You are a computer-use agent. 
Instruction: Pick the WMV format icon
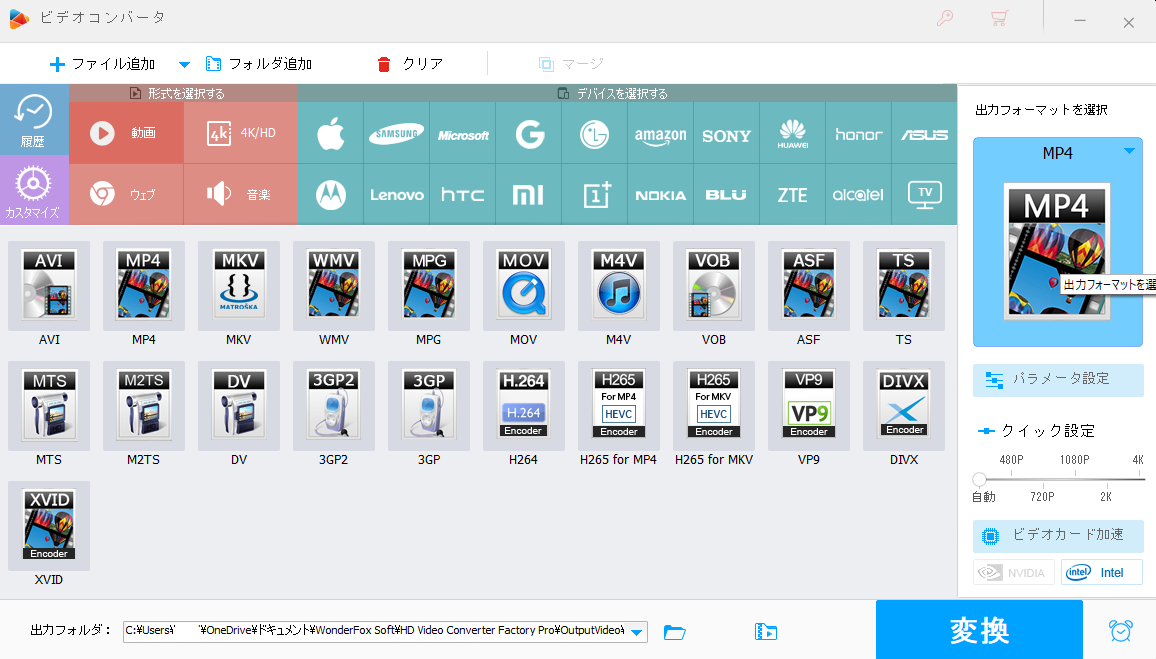tap(334, 286)
